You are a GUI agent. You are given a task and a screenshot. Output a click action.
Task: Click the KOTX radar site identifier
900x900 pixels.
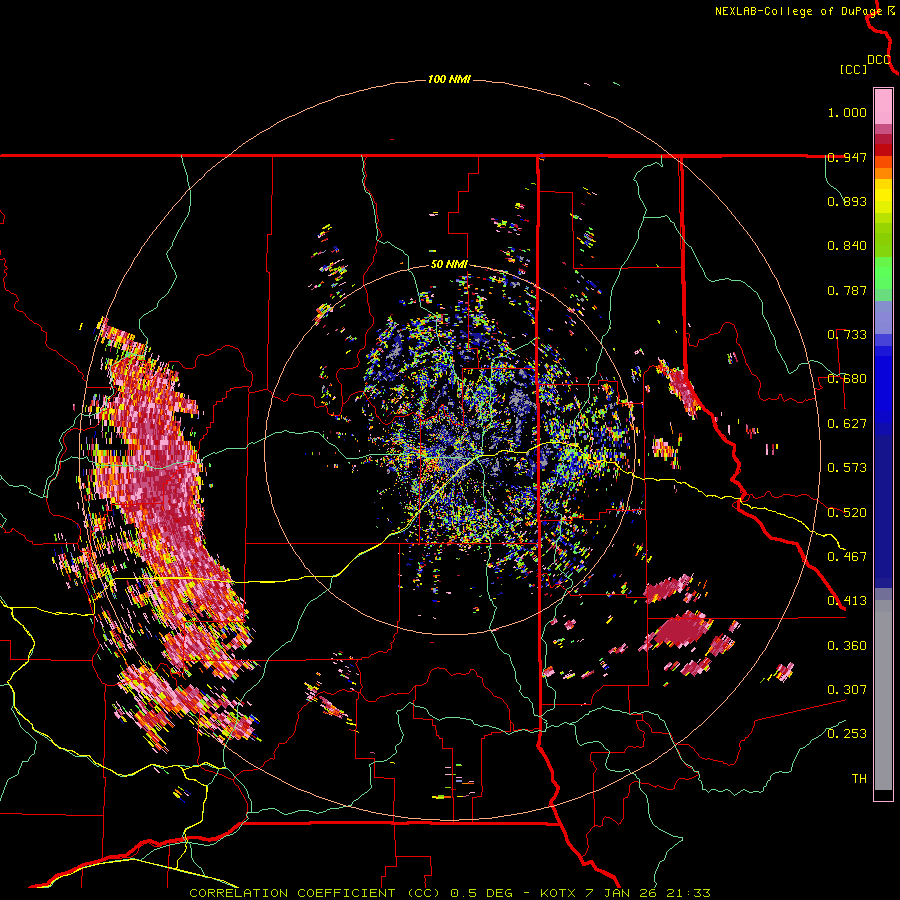point(558,893)
